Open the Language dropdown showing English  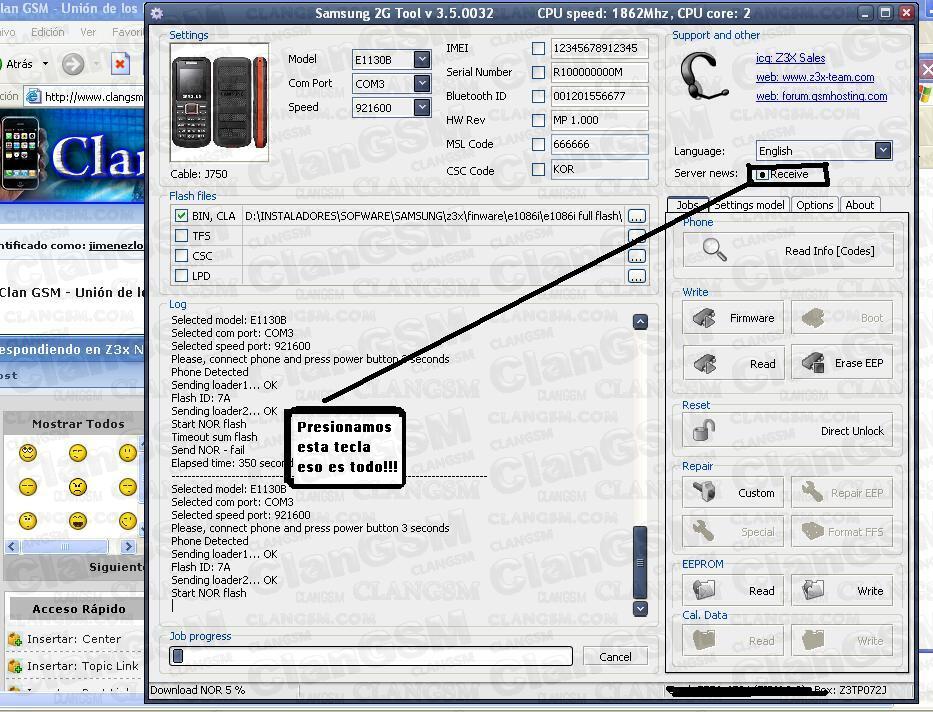click(x=883, y=150)
